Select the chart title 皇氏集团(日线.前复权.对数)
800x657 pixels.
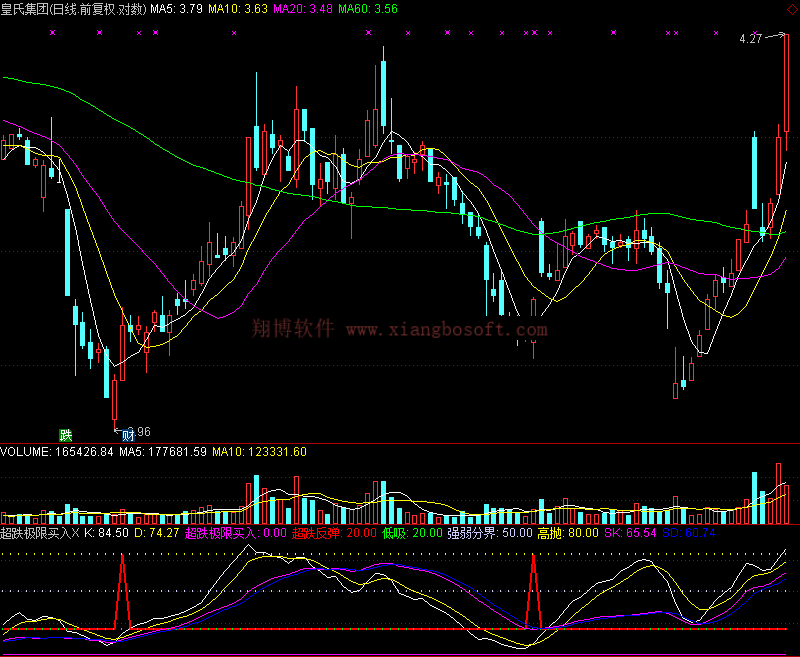coord(73,9)
